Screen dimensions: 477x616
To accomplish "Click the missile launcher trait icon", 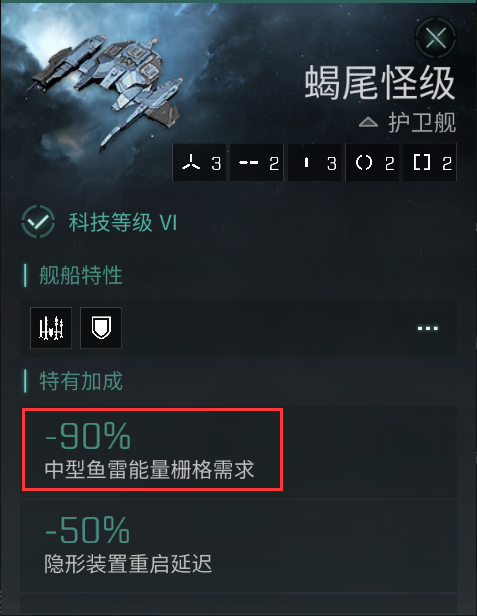I will [x=51, y=328].
